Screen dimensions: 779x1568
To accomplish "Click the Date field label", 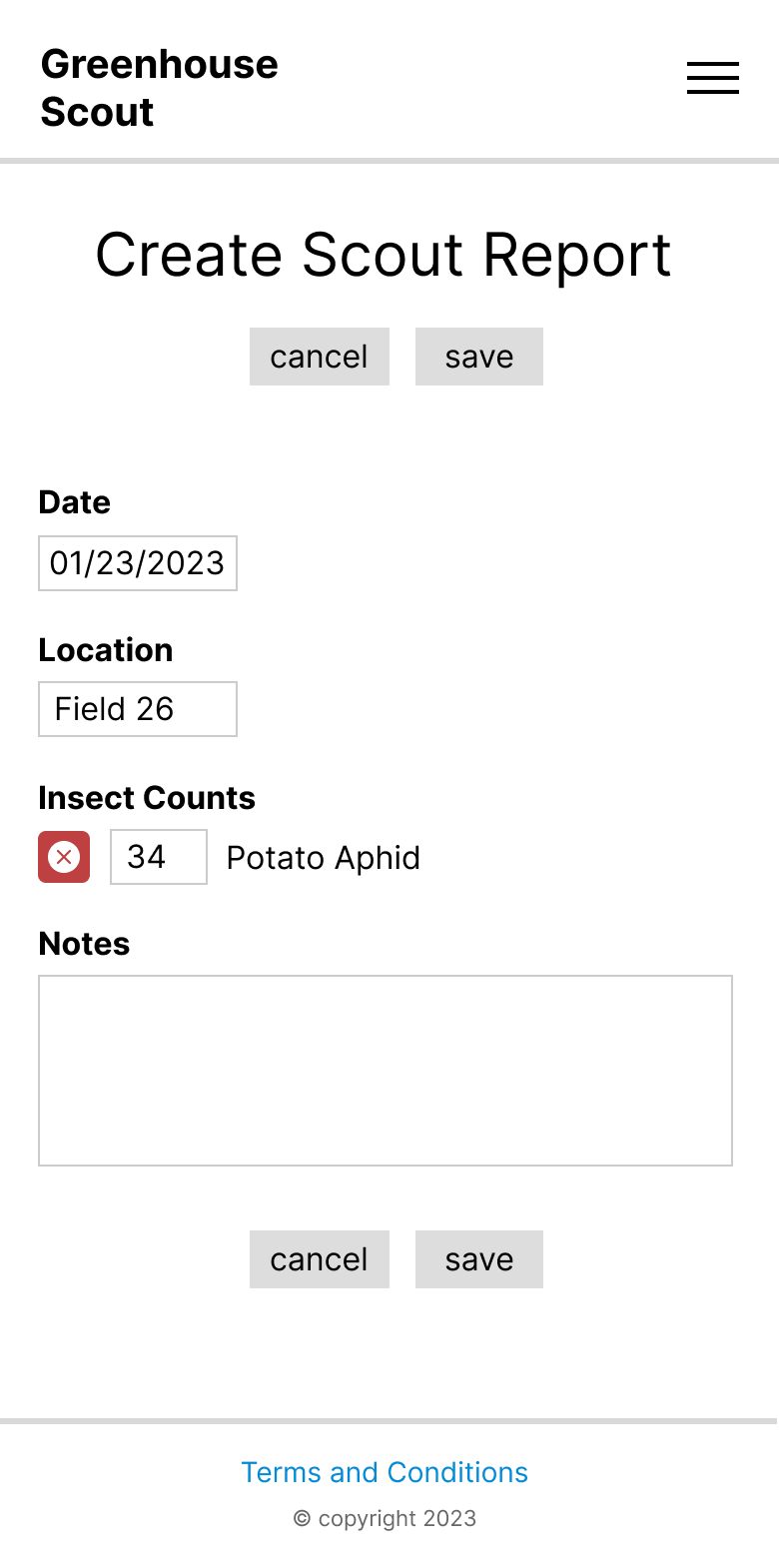I will (x=75, y=502).
